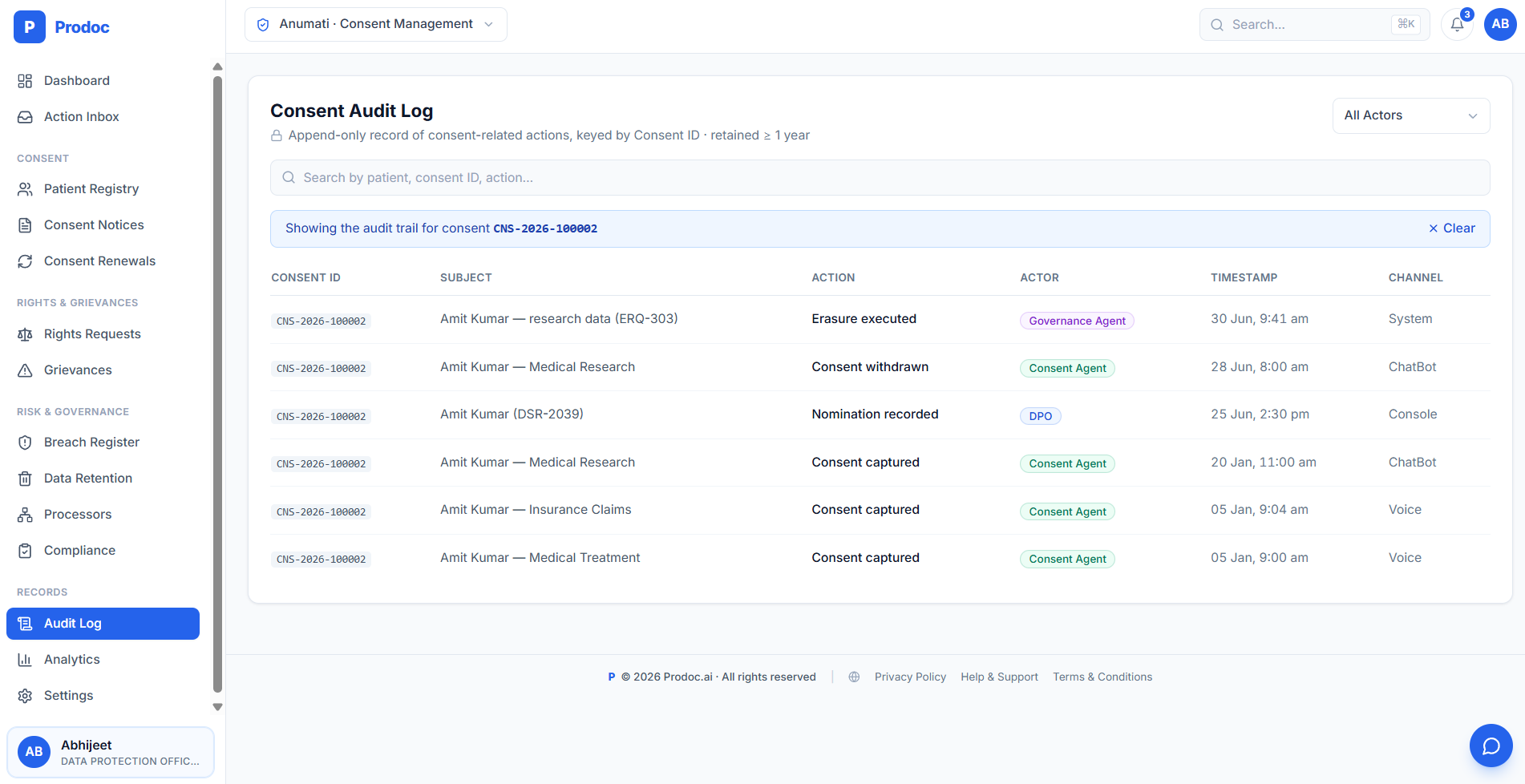Focus the audit log search field
The width and height of the screenshot is (1525, 784).
tap(880, 178)
